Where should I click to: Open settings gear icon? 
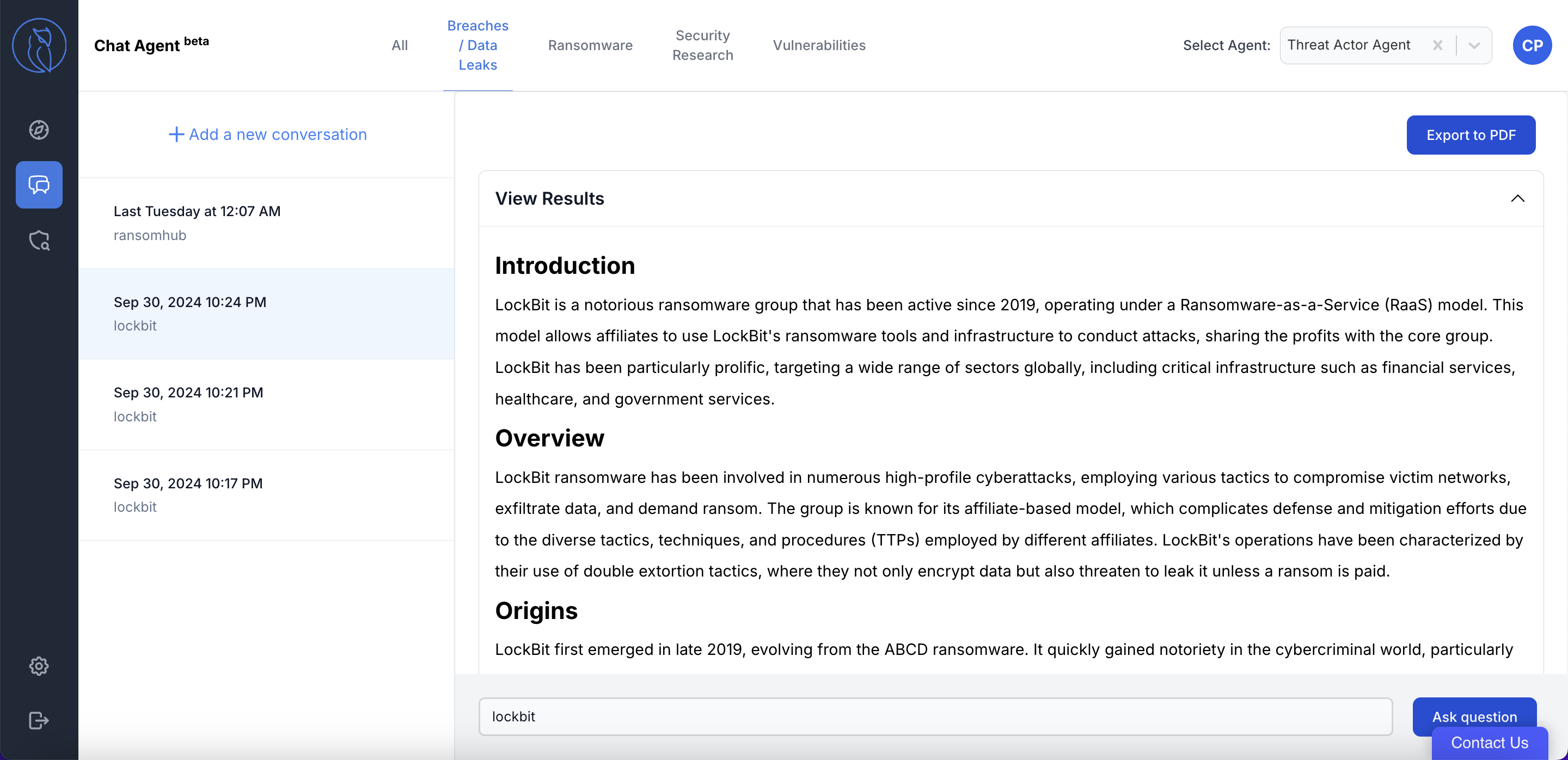point(39,666)
